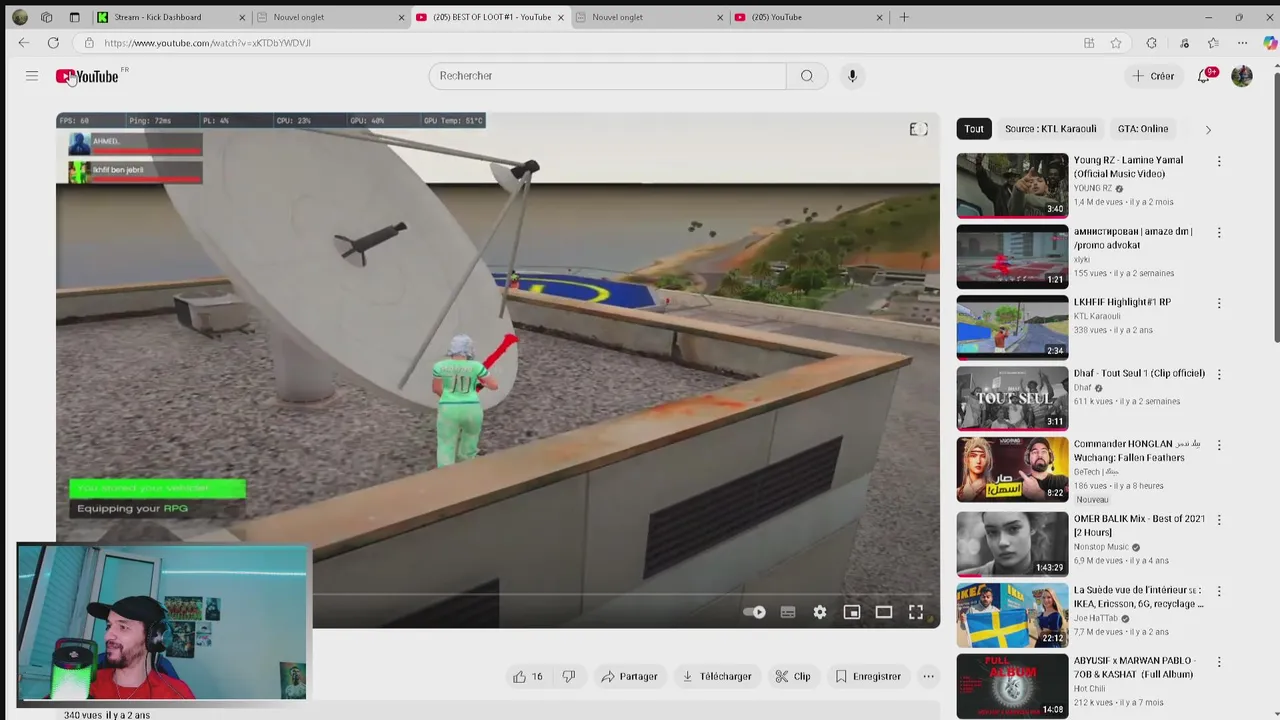Toggle autoplay switch in the player
The image size is (1280, 720).
pyautogui.click(x=755, y=612)
